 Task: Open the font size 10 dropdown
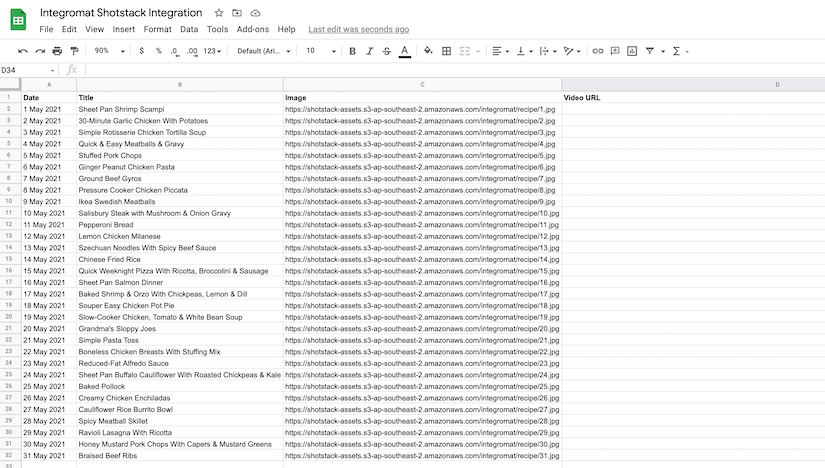click(320, 51)
